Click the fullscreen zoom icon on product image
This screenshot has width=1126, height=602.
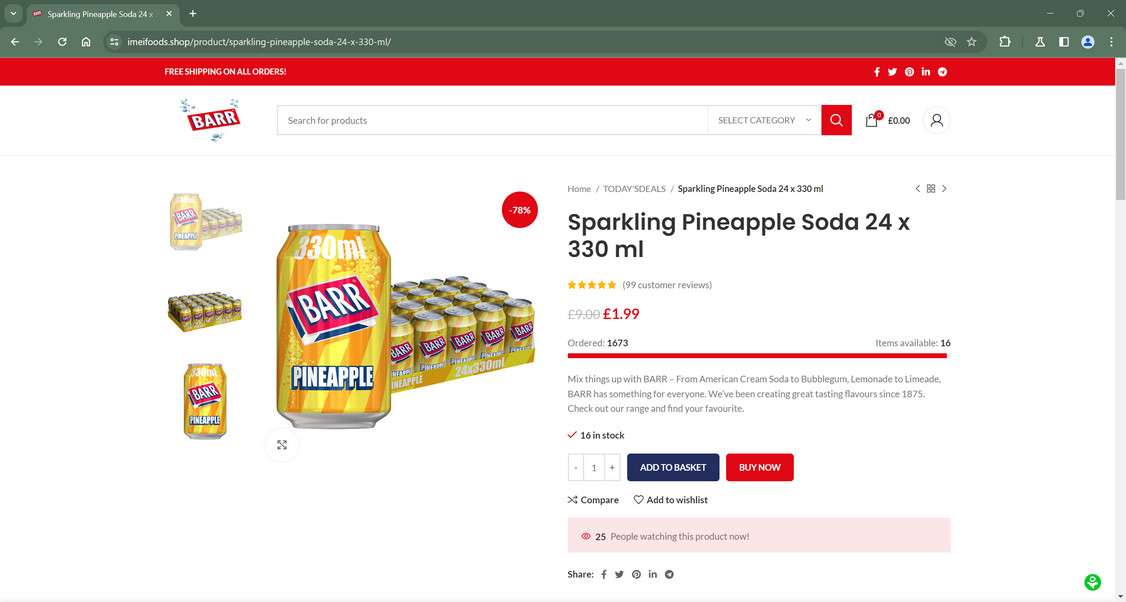point(282,445)
